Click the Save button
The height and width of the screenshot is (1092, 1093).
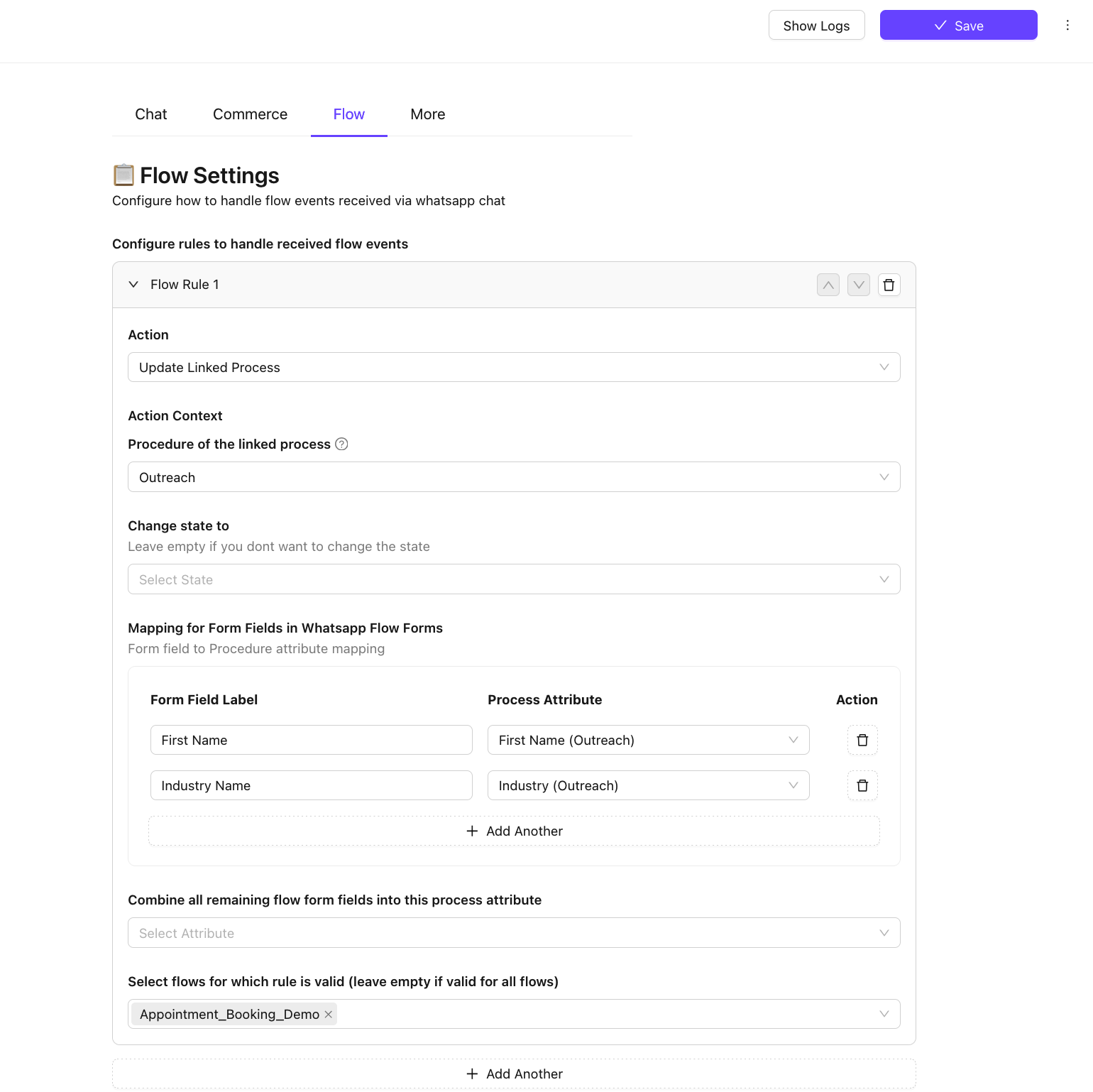click(958, 26)
